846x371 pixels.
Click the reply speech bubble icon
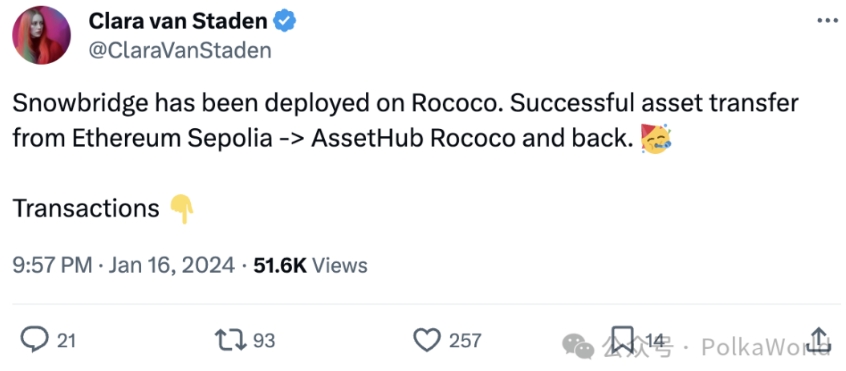click(x=35, y=340)
